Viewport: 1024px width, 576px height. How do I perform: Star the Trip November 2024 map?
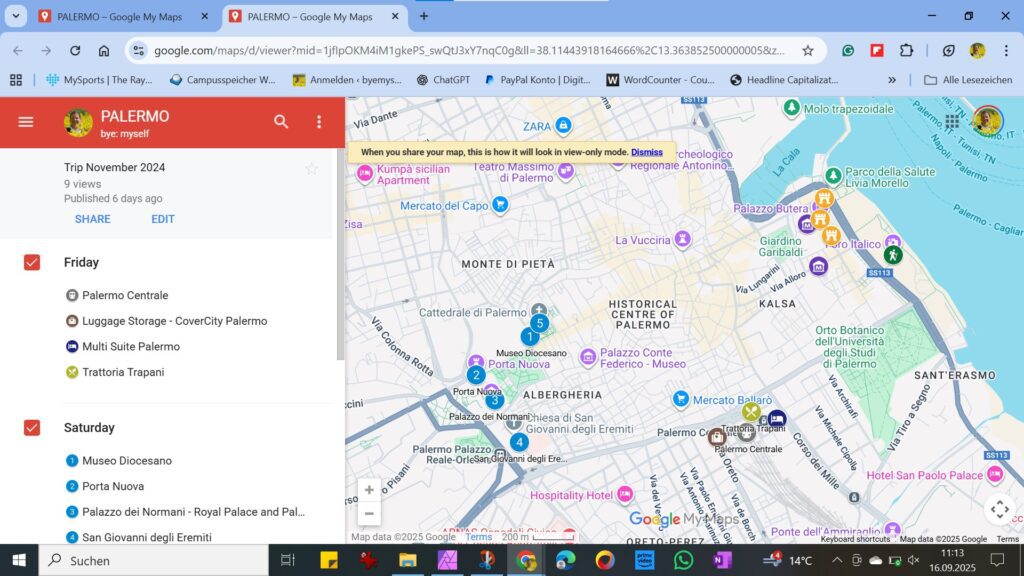(x=312, y=168)
